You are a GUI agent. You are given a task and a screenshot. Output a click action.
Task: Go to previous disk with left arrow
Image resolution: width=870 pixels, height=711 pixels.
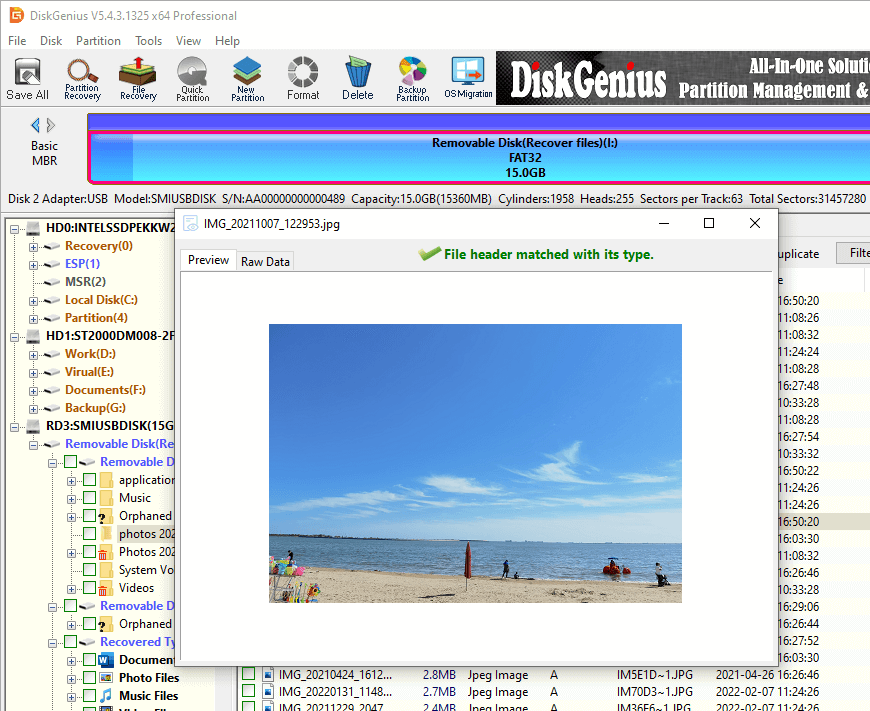pyautogui.click(x=36, y=125)
